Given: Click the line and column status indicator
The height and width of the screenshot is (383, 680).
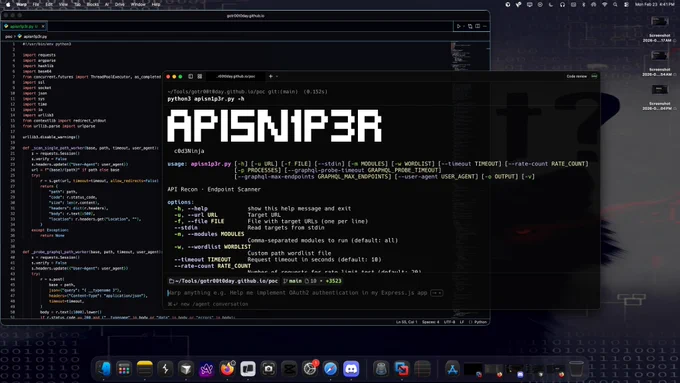Looking at the screenshot, I should pos(406,322).
